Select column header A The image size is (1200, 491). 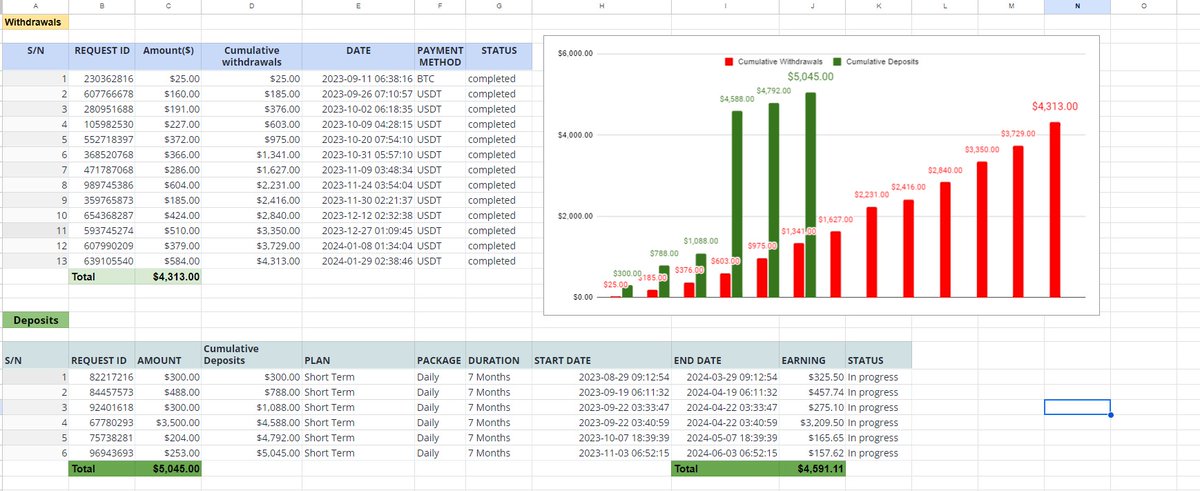[35, 7]
